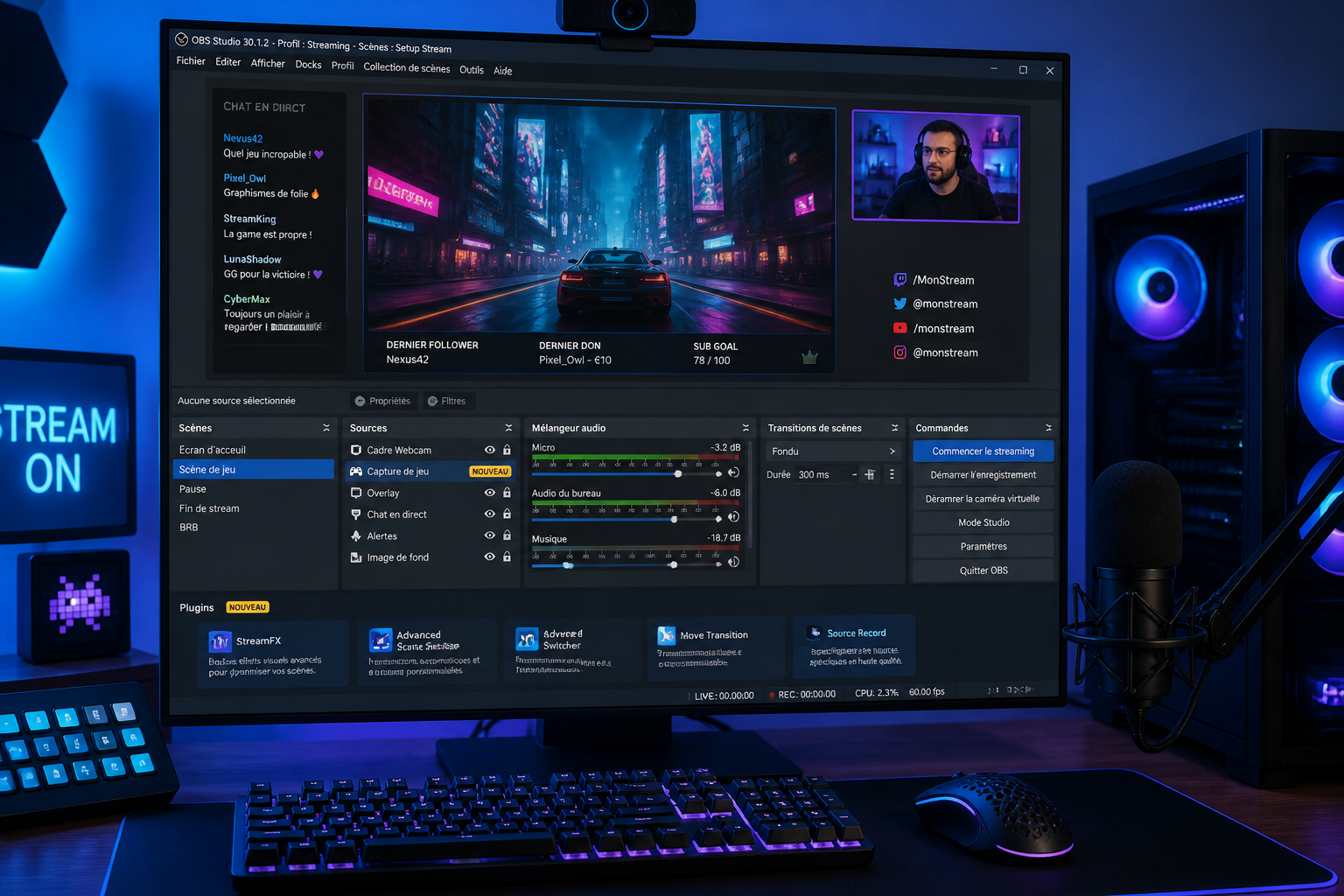Viewport: 1344px width, 896px height.
Task: Mute the Micro channel speaker icon
Action: [733, 472]
